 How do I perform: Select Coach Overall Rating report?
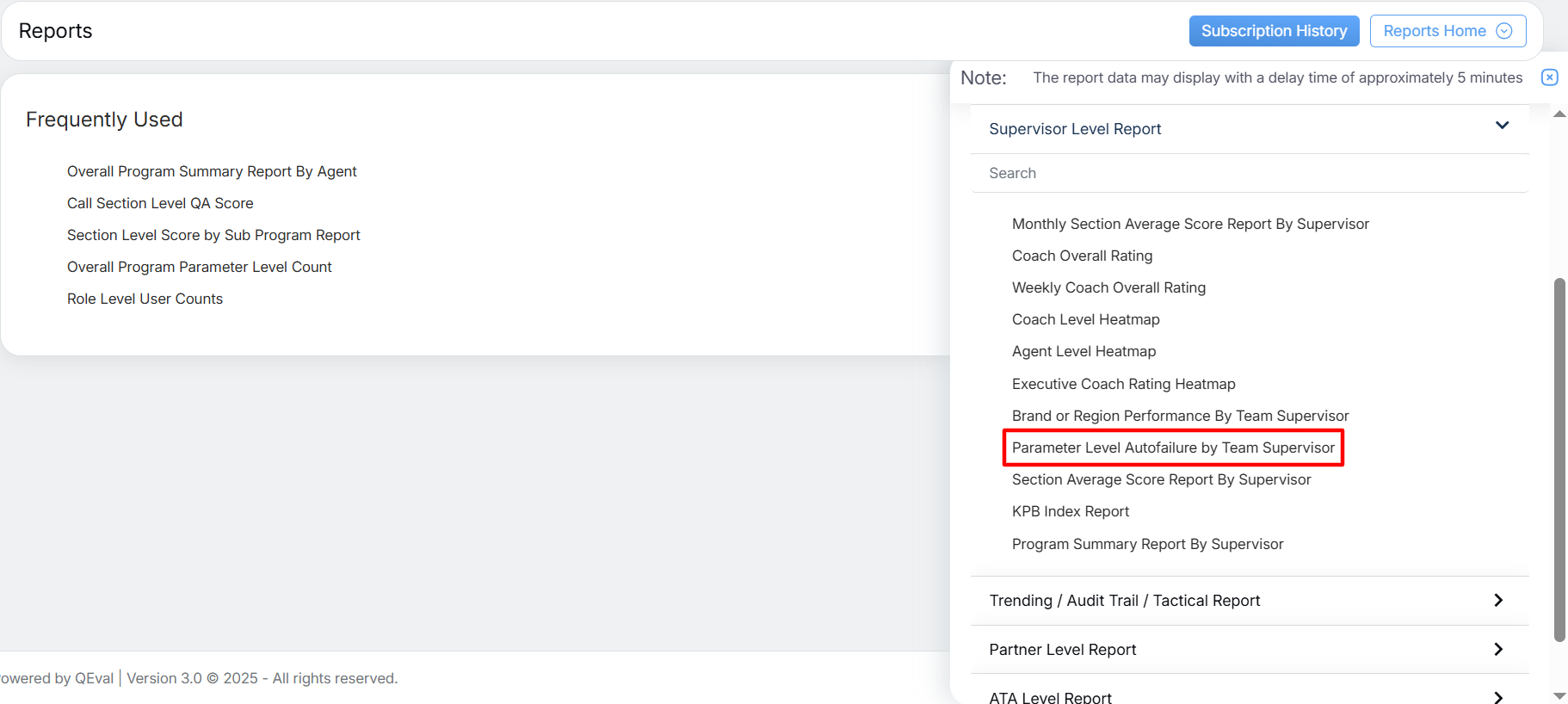point(1082,256)
